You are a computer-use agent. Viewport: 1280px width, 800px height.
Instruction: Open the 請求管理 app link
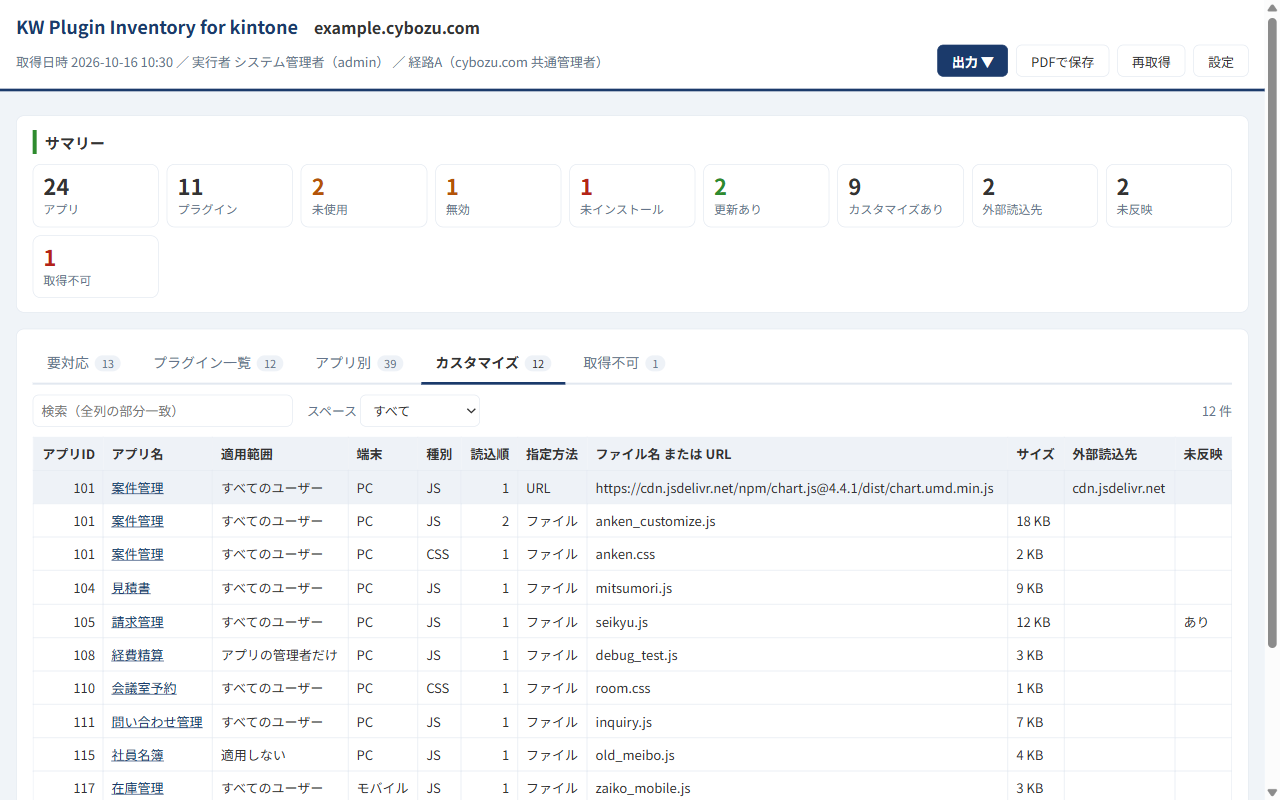(x=138, y=622)
